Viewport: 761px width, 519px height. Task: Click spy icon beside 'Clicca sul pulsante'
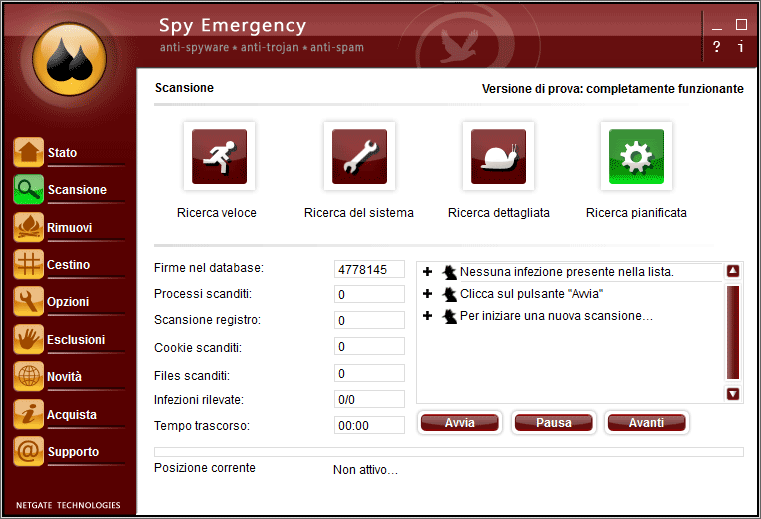[x=449, y=294]
